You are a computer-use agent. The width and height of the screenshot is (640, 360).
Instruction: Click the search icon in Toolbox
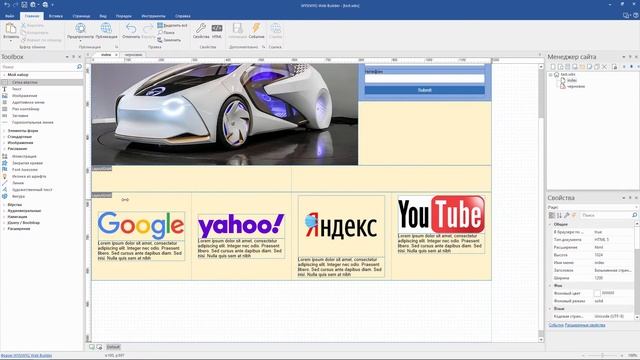(x=79, y=67)
